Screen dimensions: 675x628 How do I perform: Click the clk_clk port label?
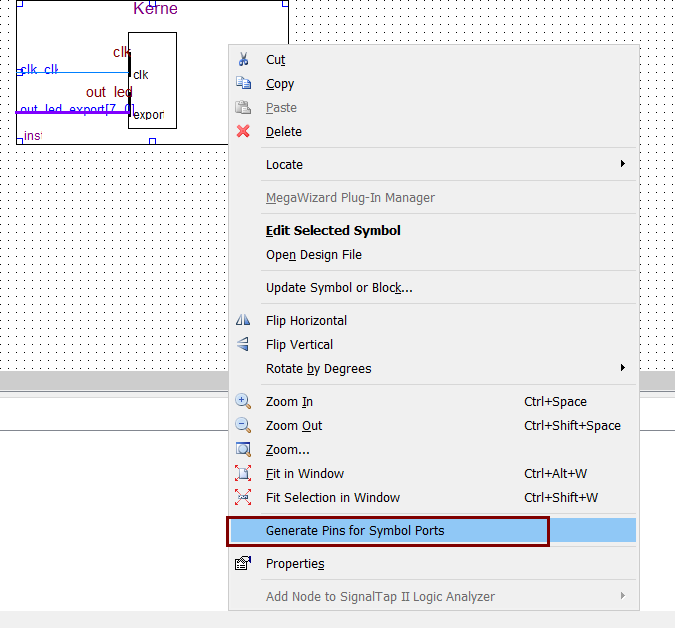point(39,69)
